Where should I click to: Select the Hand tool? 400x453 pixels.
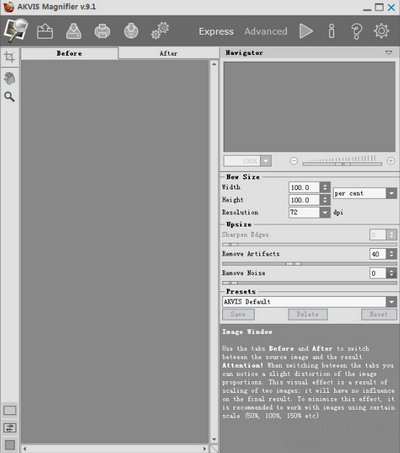(x=10, y=78)
